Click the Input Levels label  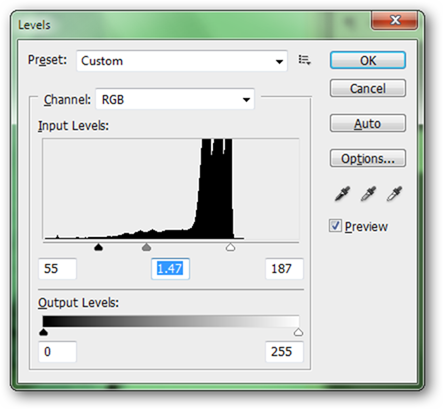pos(73,126)
